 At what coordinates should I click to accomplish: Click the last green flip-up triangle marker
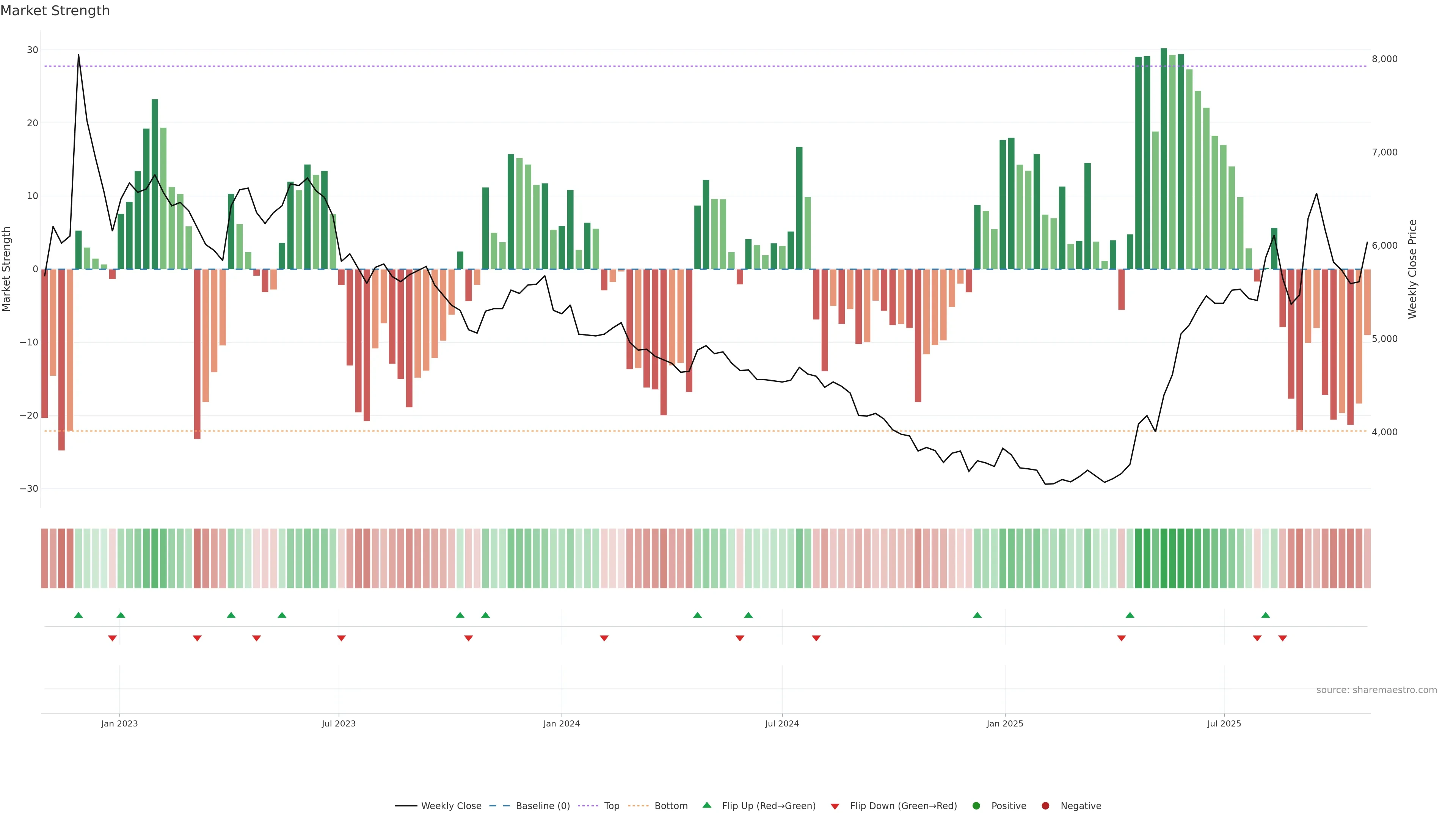pos(1266,615)
